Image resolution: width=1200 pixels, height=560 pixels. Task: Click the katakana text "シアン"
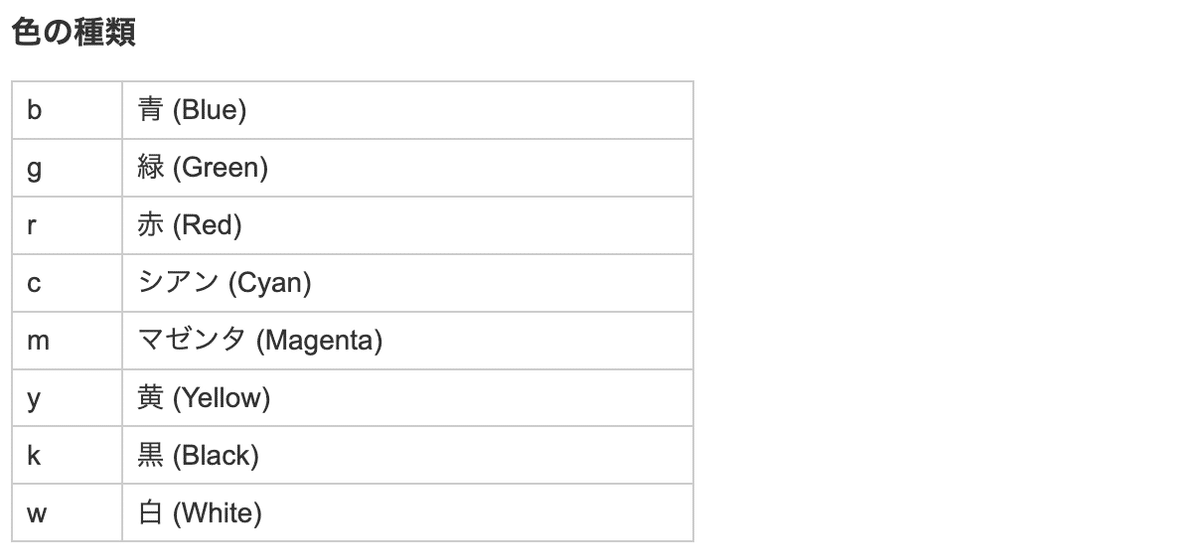coord(178,283)
